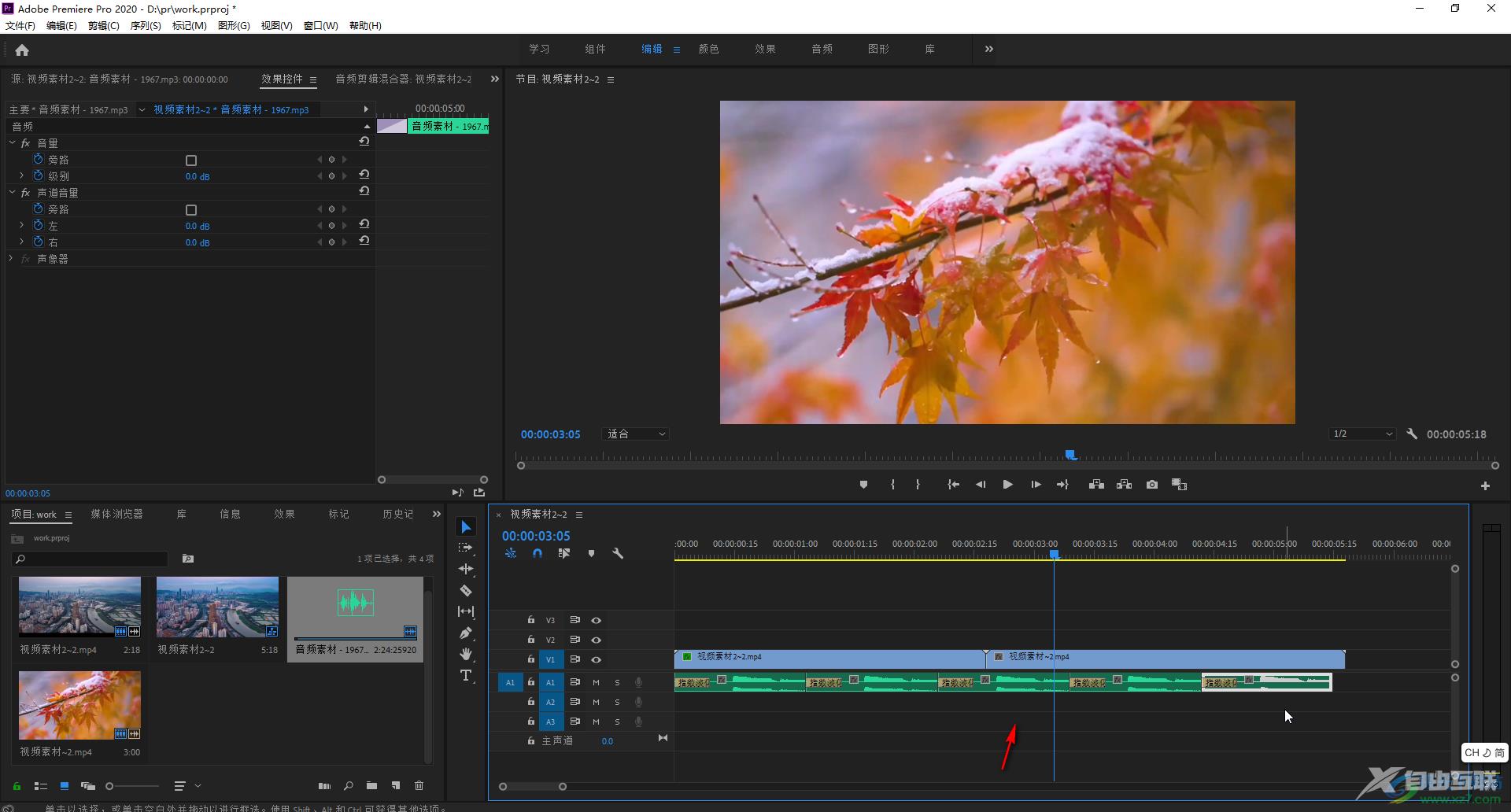Go to In point

[953, 485]
